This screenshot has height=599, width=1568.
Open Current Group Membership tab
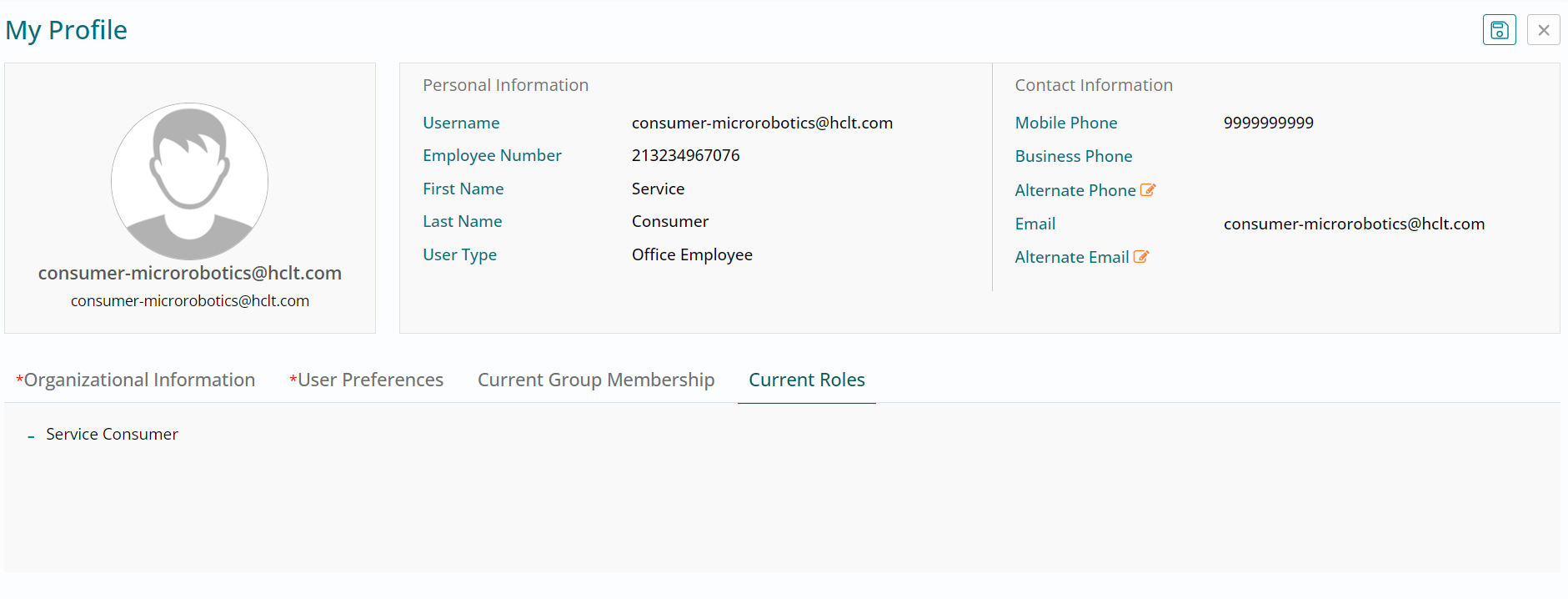596,380
